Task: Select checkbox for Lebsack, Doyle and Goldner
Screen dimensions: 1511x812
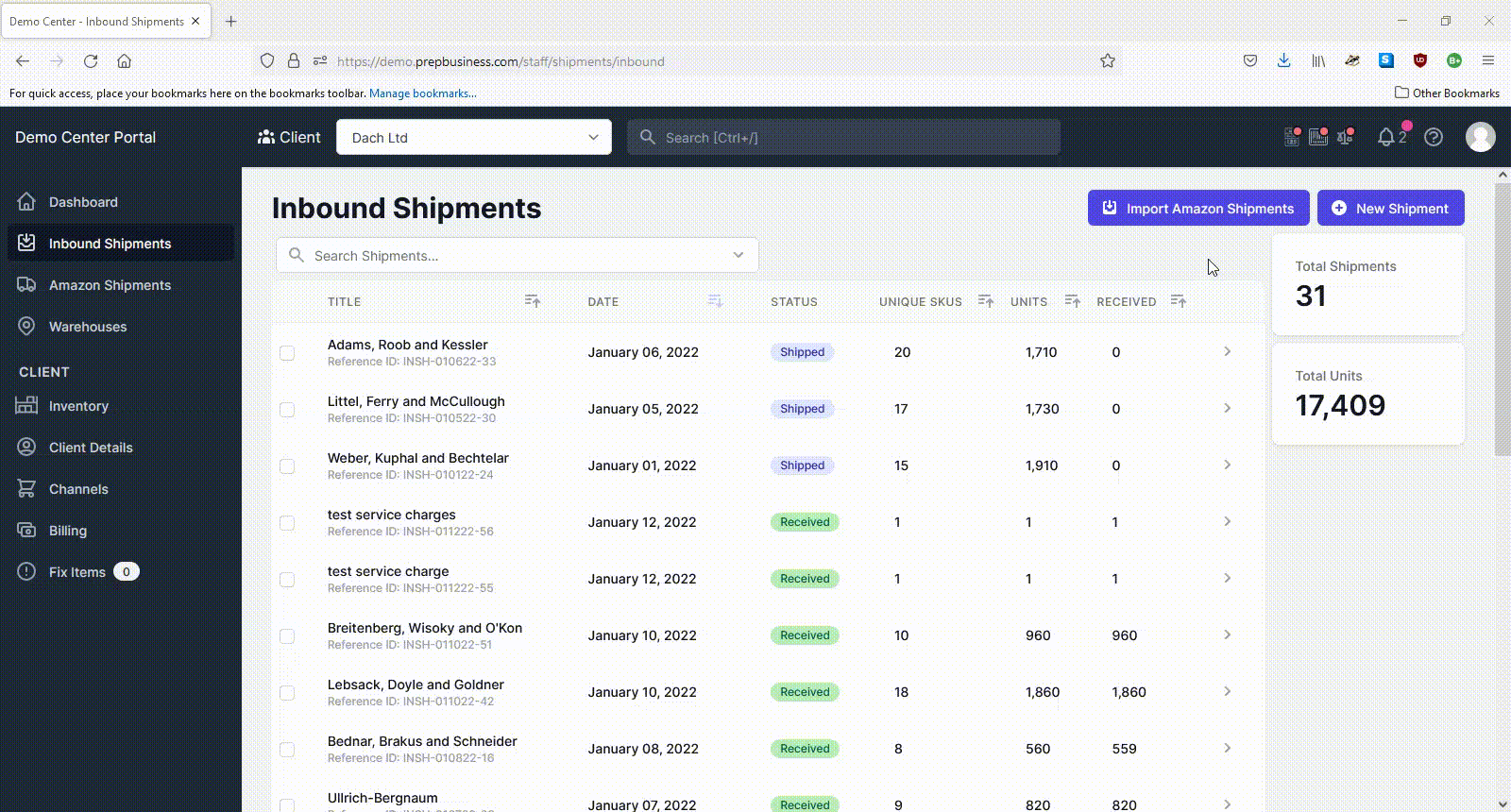Action: click(x=287, y=693)
